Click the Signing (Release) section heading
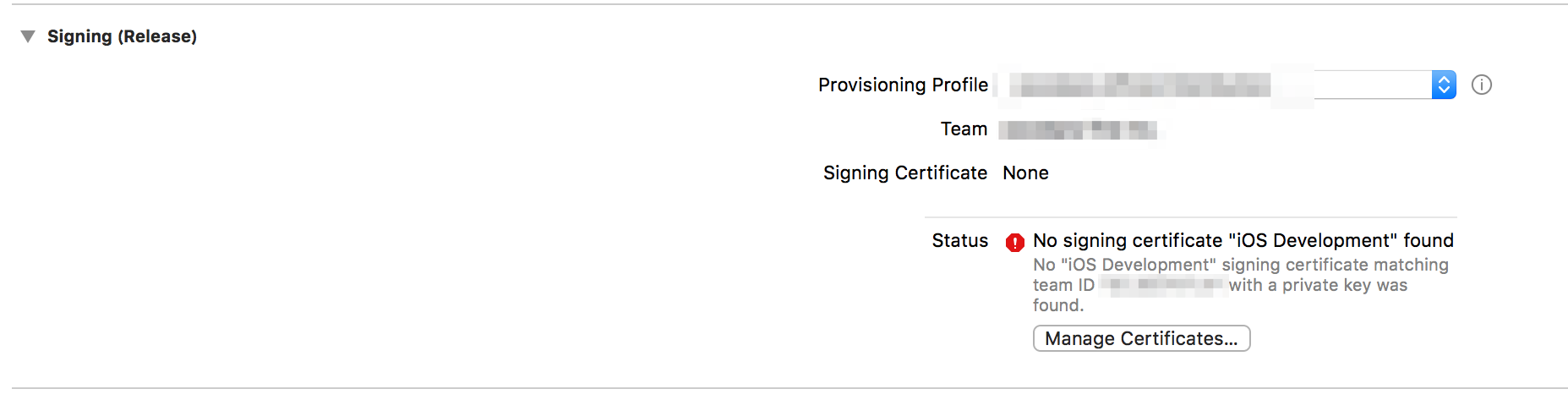 tap(122, 36)
